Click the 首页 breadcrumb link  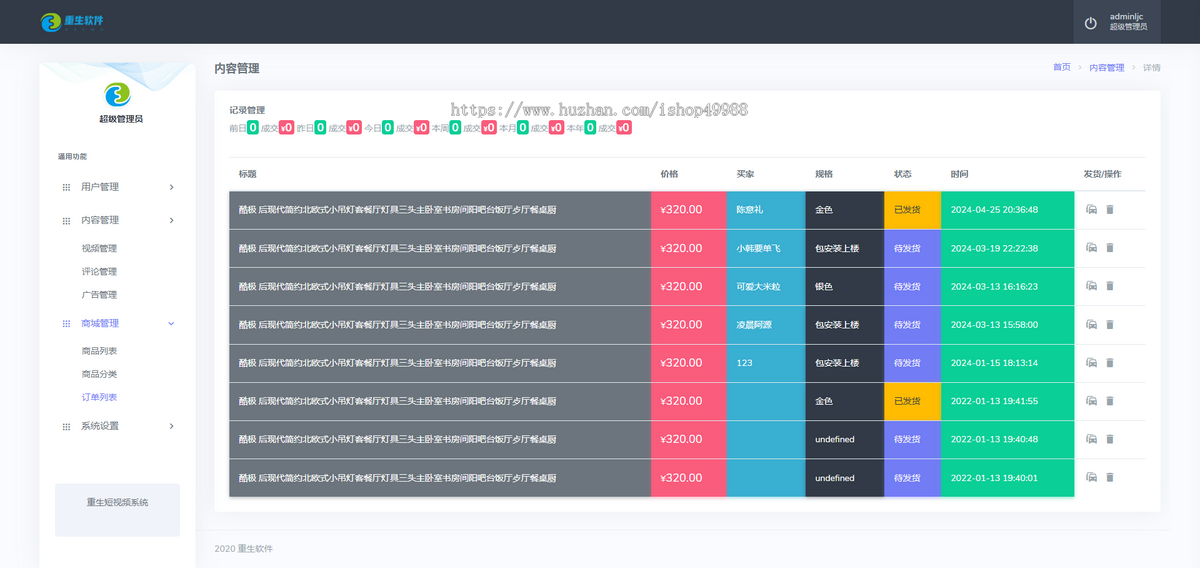click(1061, 67)
